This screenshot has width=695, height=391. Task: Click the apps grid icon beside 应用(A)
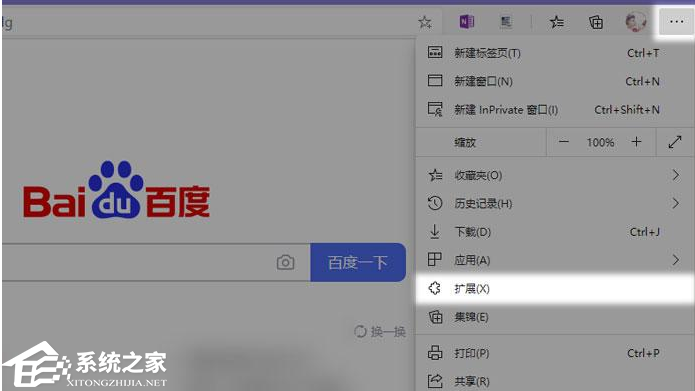click(434, 259)
